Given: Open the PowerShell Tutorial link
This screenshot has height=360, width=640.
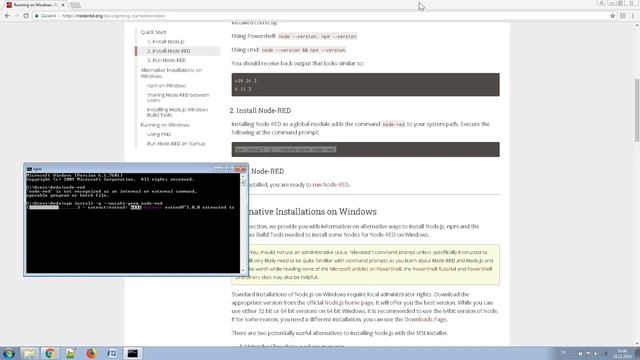Looking at the screenshot, I should tap(434, 269).
